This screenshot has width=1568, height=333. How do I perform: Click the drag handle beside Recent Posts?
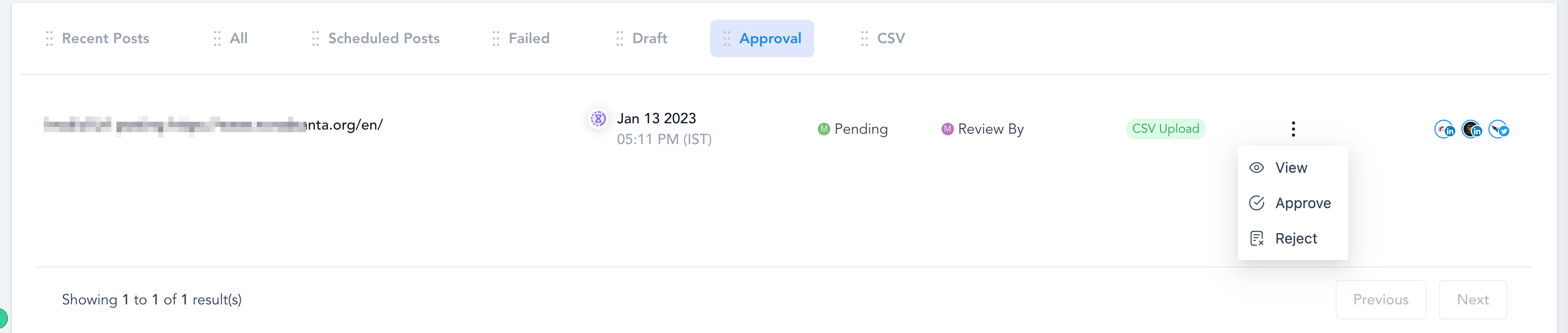click(49, 39)
